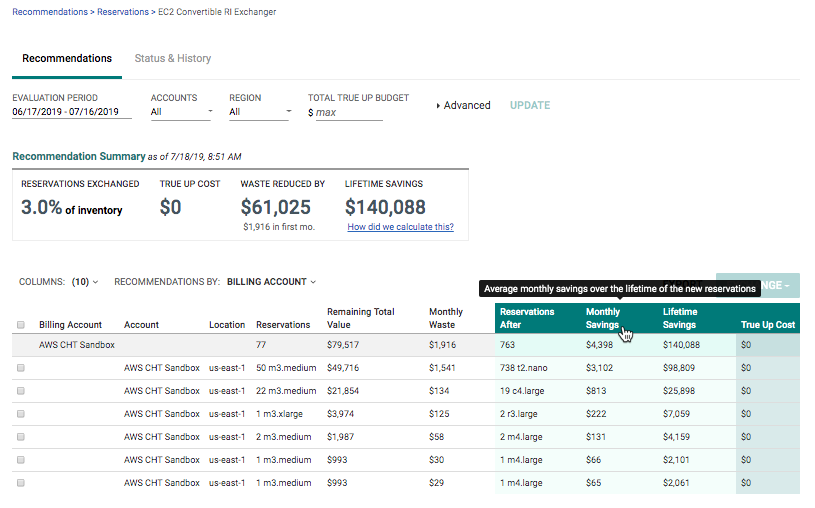Sort by Reservations After column header

click(x=527, y=318)
